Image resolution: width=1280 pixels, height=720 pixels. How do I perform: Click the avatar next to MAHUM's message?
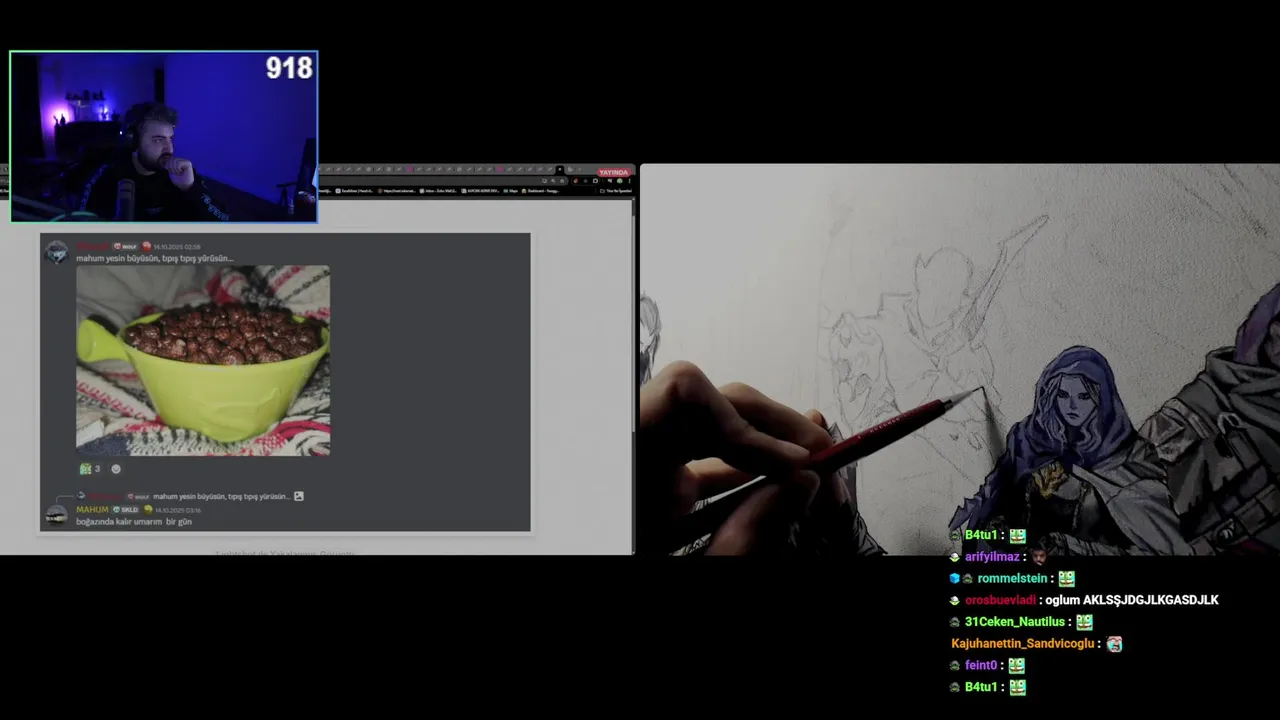point(56,515)
